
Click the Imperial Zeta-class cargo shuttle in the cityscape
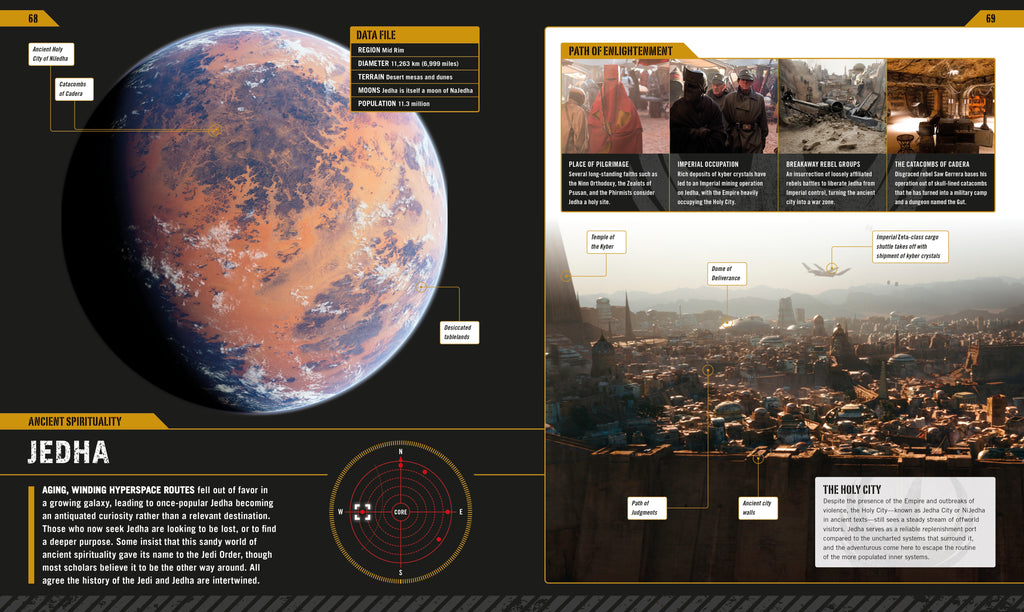[830, 268]
